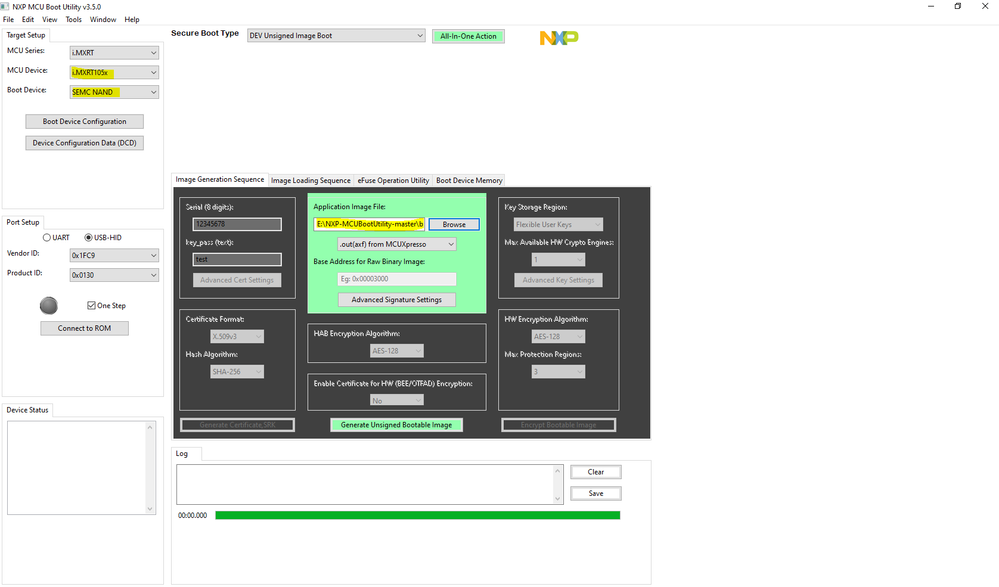
Task: Select the UART radio button
Action: [x=47, y=237]
